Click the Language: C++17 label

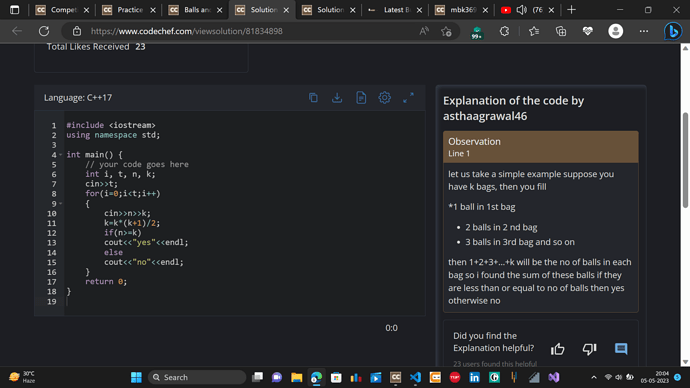click(78, 98)
